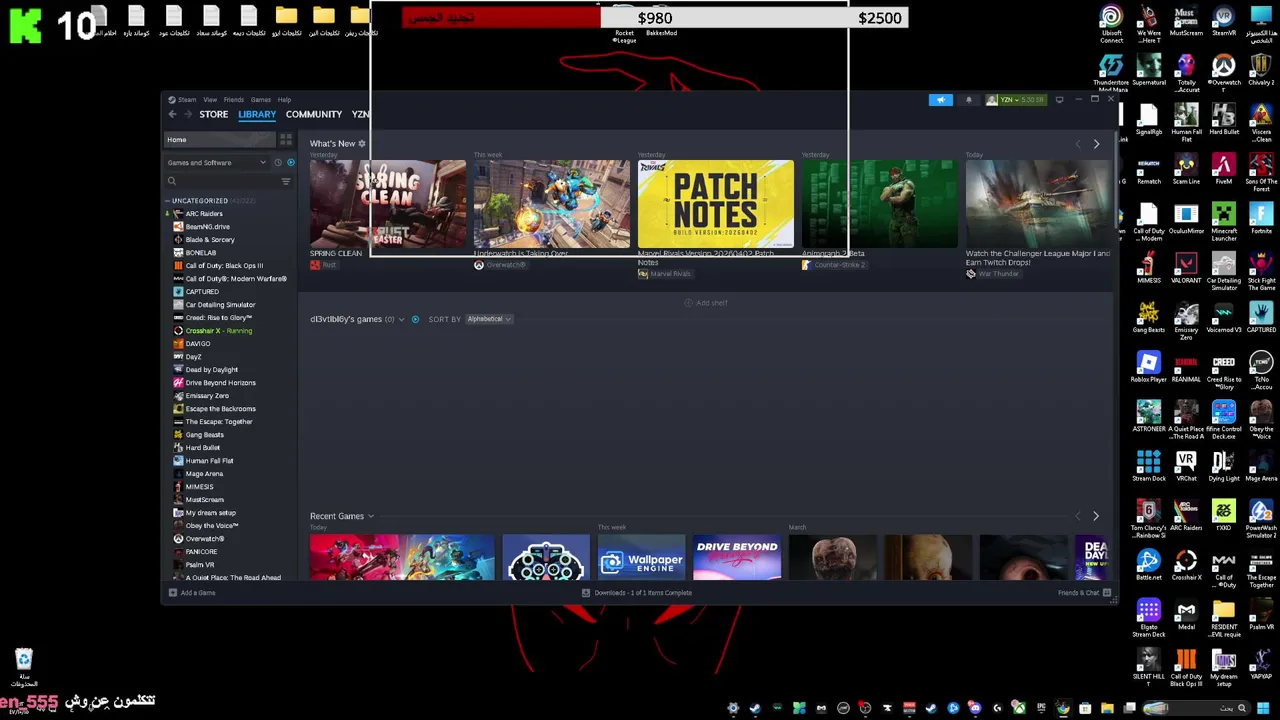Image resolution: width=1280 pixels, height=720 pixels.
Task: Select Crosshair X - Running entry
Action: (x=218, y=331)
